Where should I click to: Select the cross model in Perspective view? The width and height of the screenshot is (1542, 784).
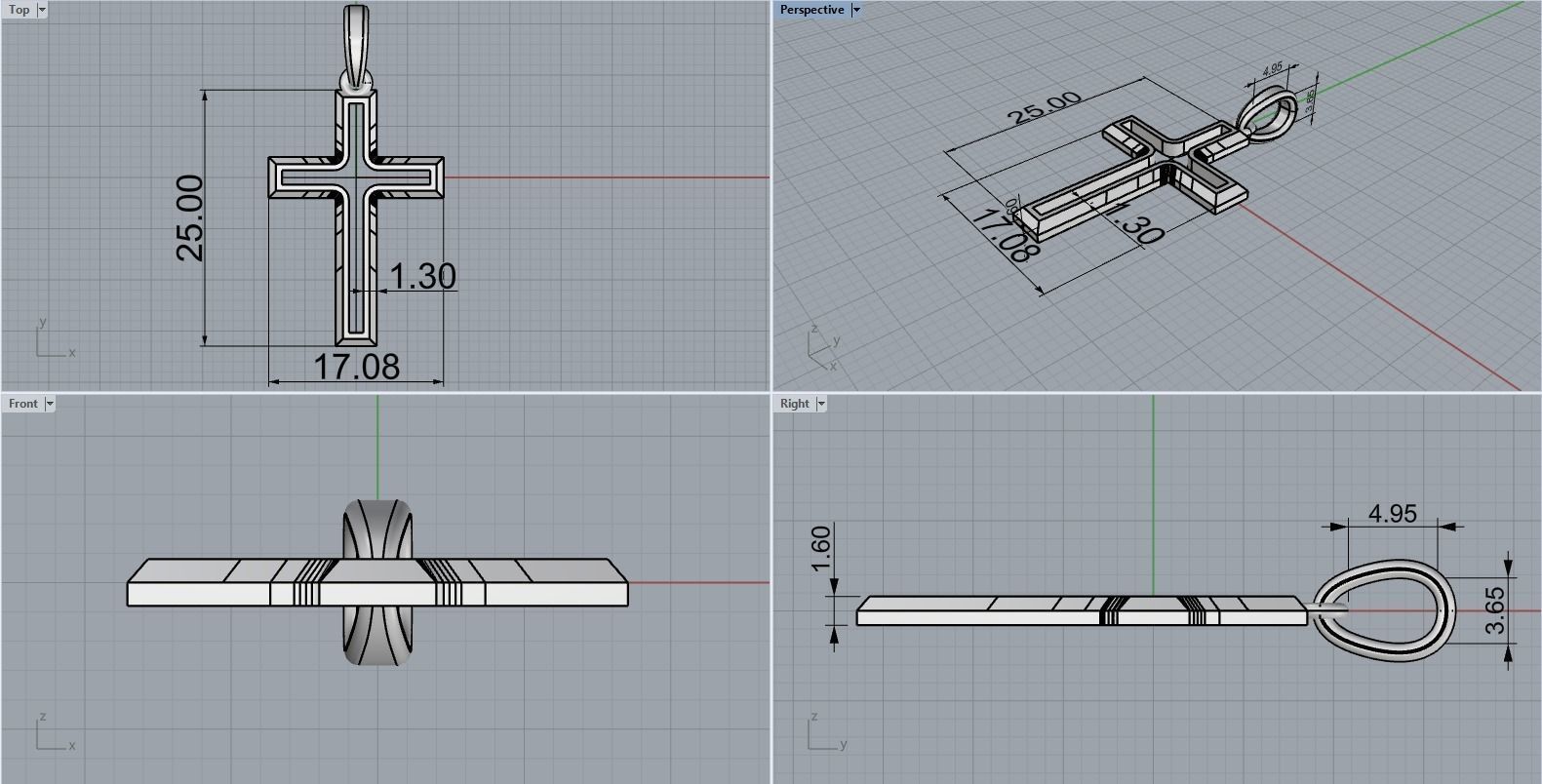tap(1131, 179)
